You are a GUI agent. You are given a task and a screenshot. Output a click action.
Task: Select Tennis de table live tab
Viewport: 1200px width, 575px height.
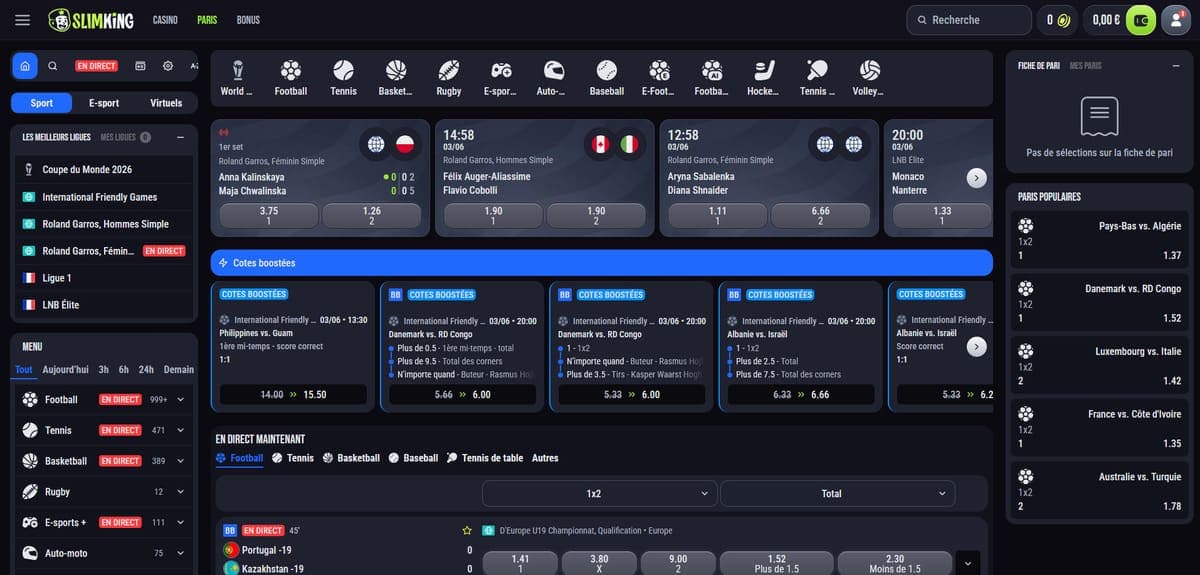[x=485, y=458]
